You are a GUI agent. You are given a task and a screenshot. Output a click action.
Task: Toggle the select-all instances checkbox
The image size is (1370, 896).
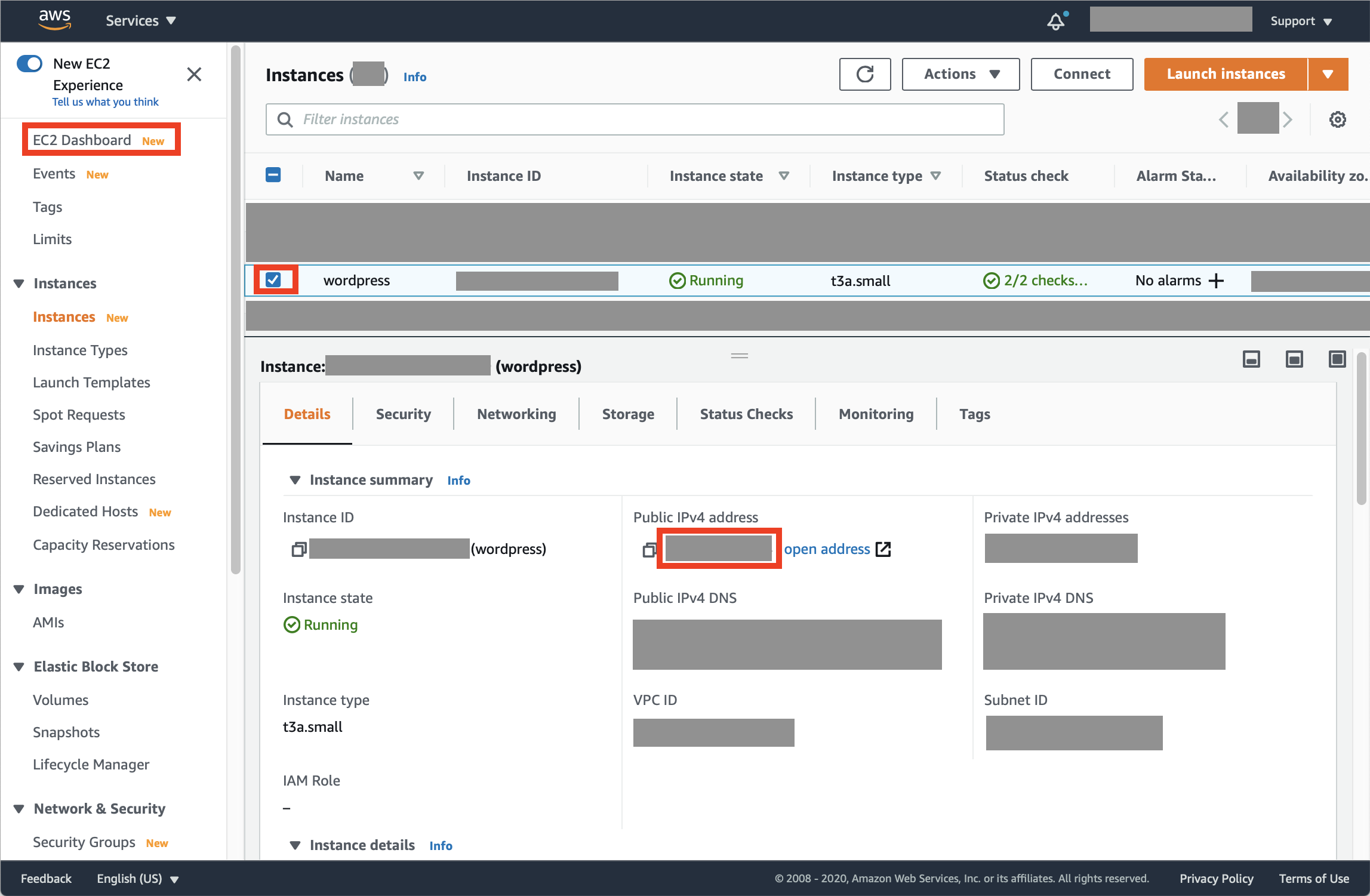[273, 175]
